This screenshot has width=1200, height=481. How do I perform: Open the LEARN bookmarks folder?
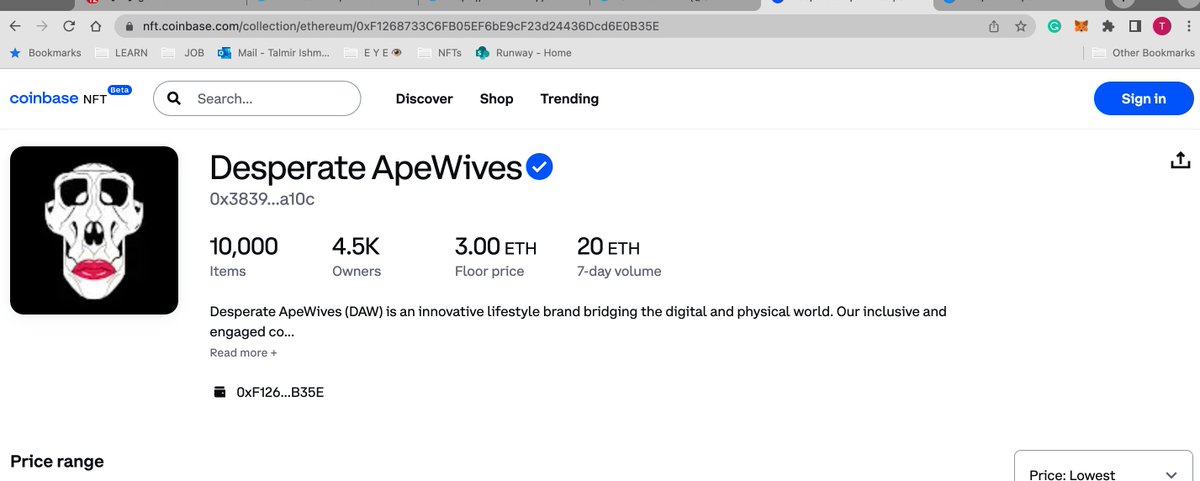pos(121,52)
